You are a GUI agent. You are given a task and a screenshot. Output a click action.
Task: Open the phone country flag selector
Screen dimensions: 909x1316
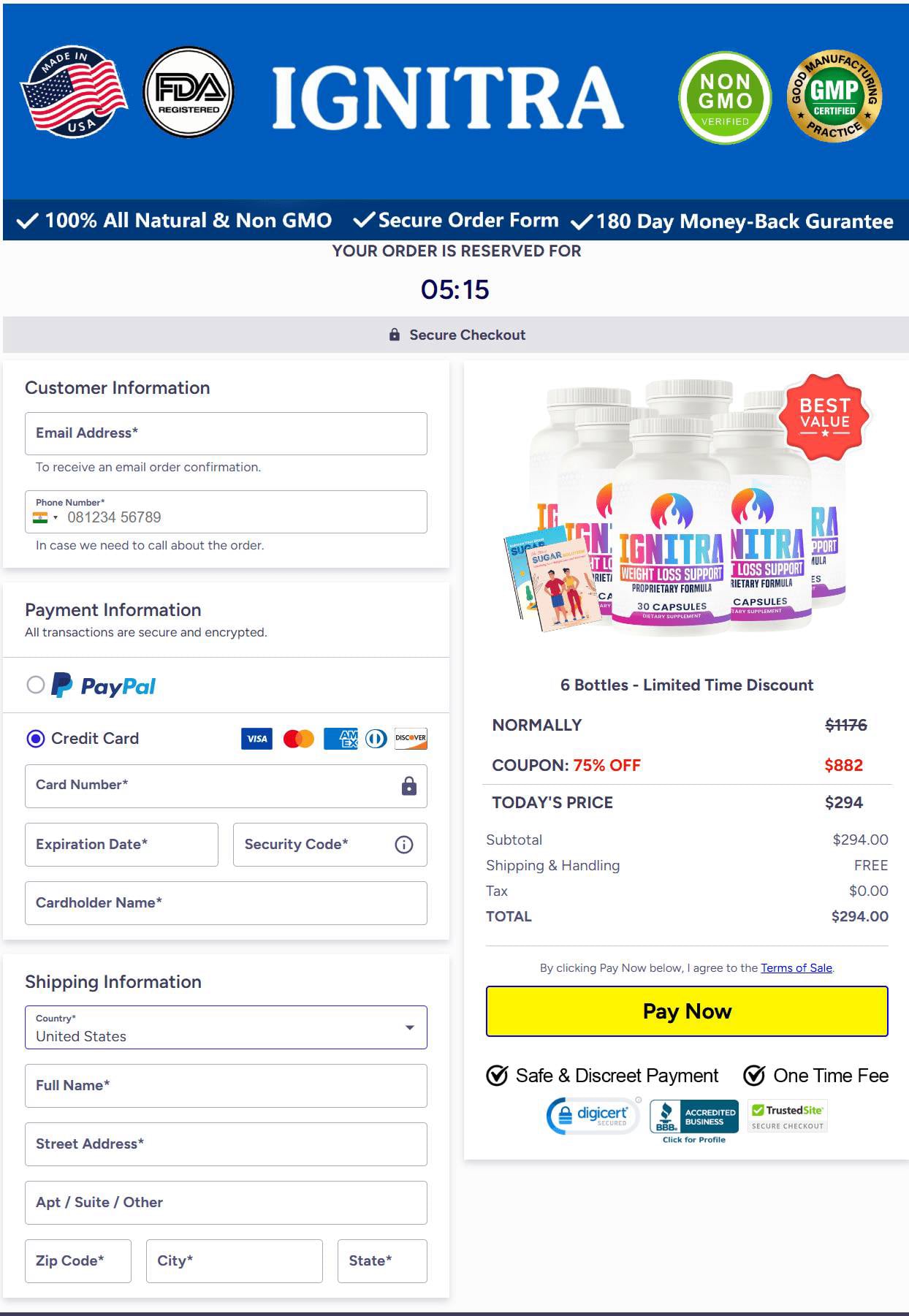(45, 517)
